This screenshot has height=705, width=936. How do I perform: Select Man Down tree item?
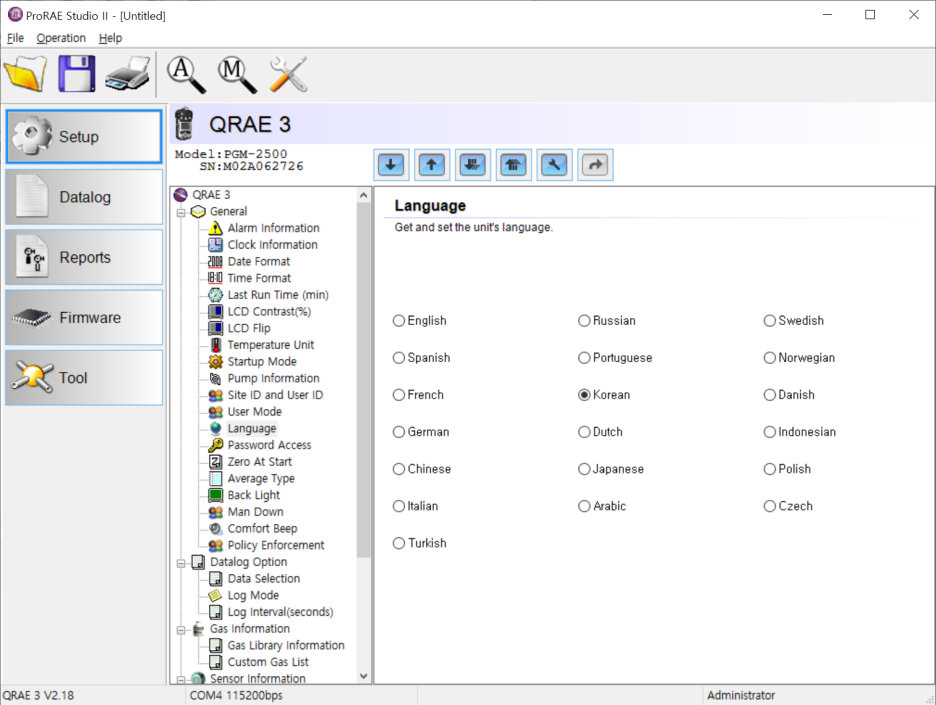click(x=255, y=512)
